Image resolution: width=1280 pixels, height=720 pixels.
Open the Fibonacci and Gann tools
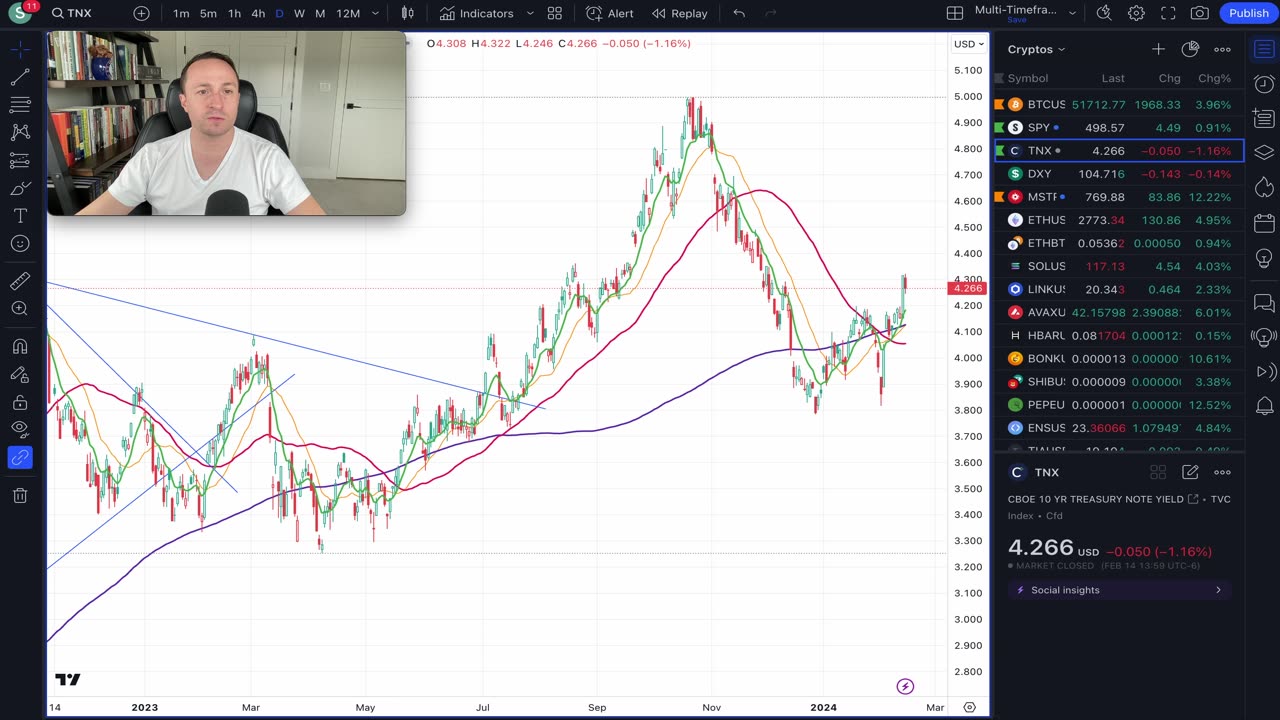coord(20,105)
